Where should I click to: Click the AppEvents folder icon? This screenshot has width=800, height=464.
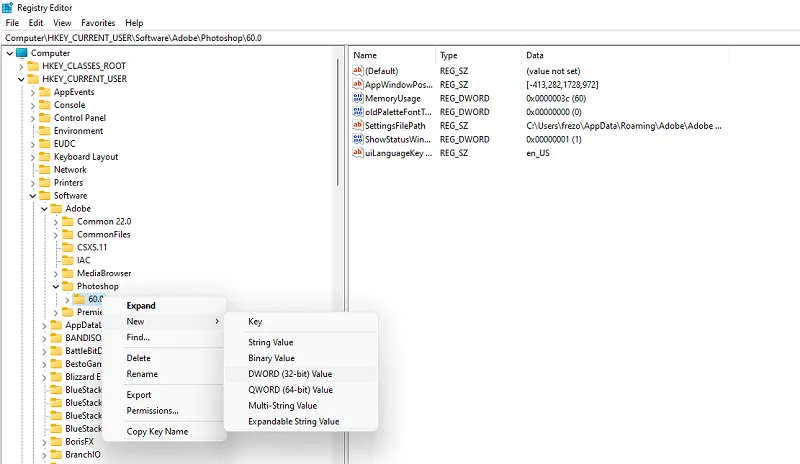pos(45,92)
